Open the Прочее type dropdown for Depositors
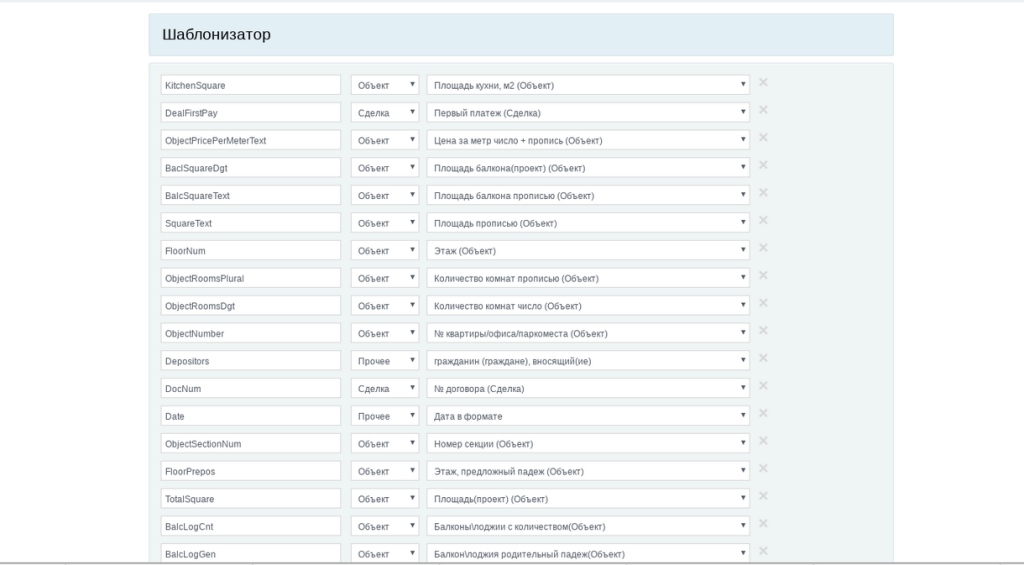The width and height of the screenshot is (1024, 565). point(385,361)
